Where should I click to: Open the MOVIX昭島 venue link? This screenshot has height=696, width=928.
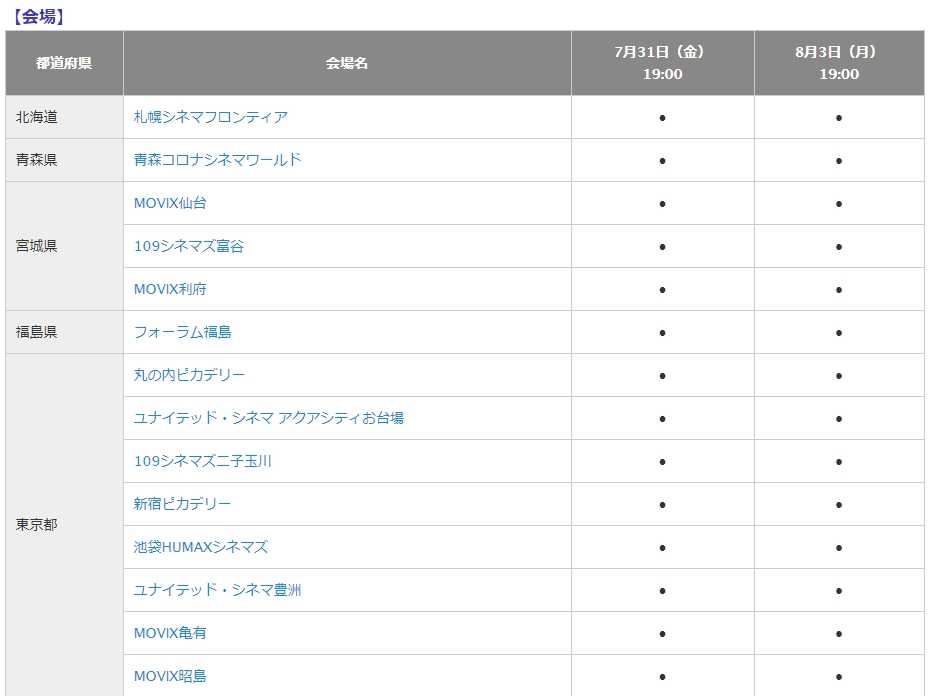pos(170,676)
